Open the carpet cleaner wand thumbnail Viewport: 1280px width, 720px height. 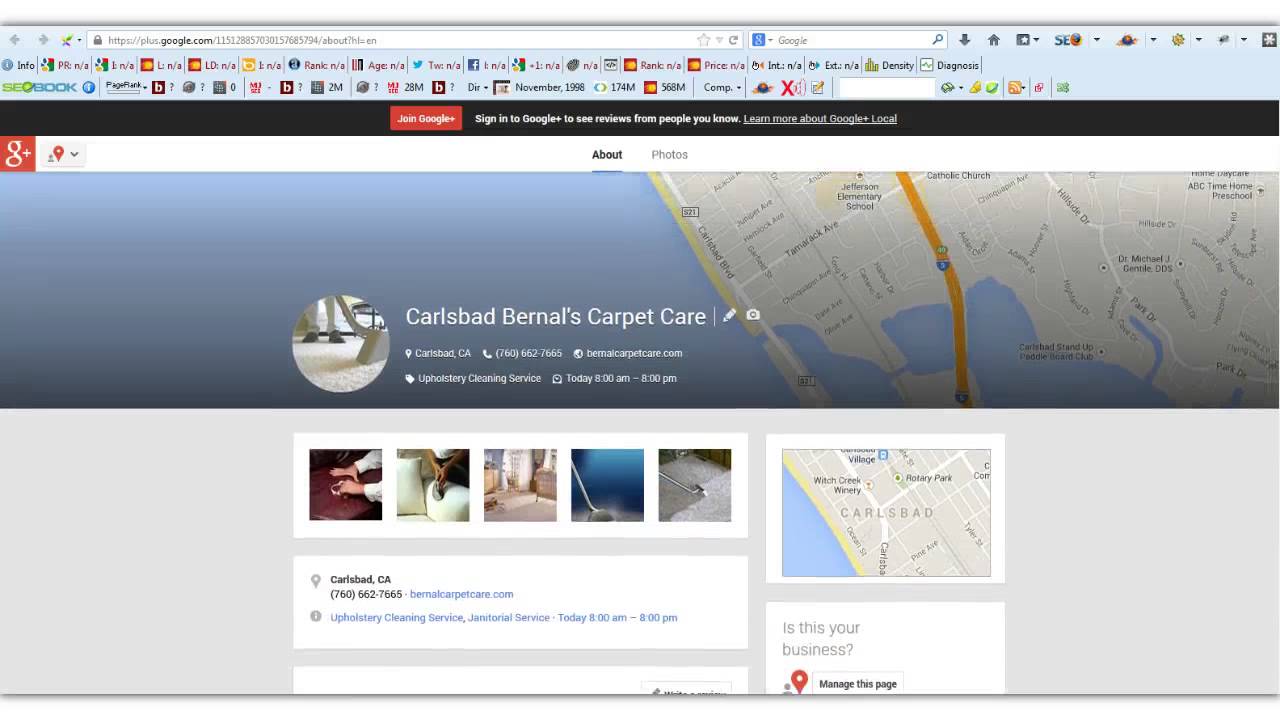694,485
